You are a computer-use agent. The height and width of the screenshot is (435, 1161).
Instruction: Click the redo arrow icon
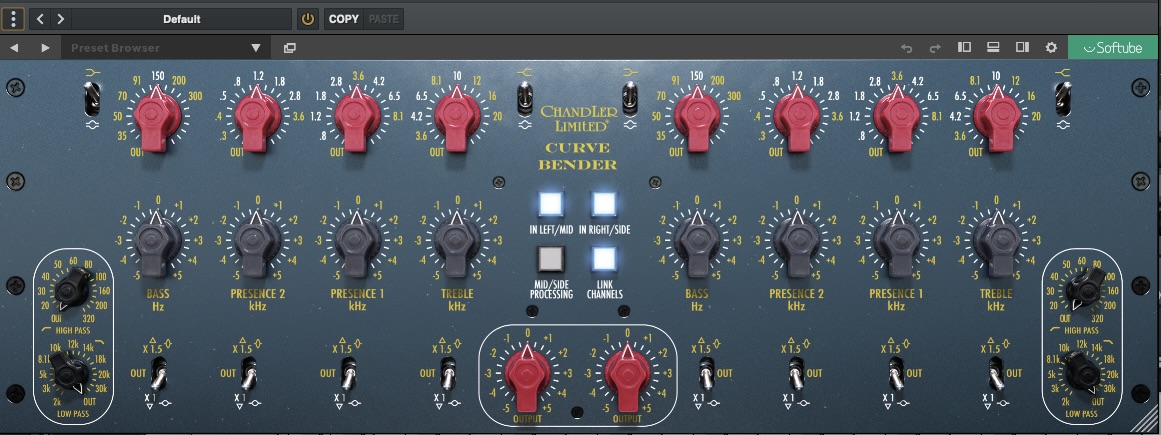tap(935, 47)
